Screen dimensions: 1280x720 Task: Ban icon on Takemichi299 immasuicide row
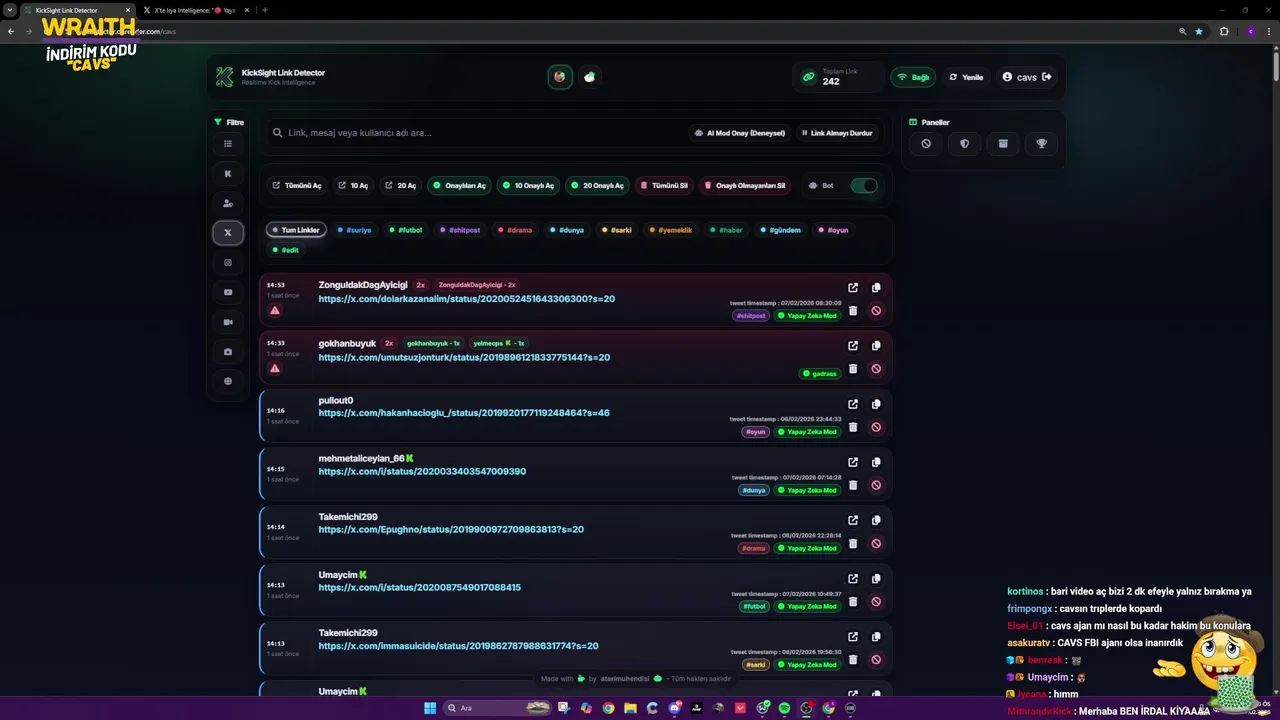[876, 660]
